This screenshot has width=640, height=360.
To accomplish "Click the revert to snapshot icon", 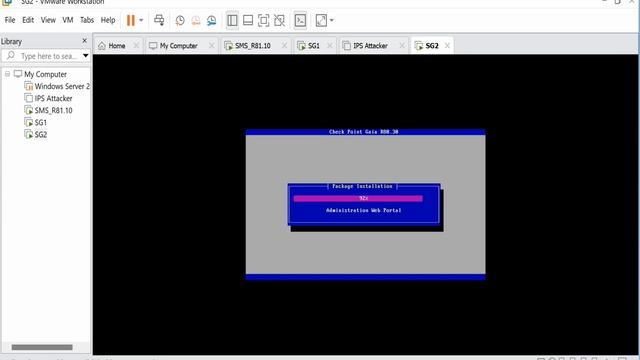I will [x=196, y=20].
